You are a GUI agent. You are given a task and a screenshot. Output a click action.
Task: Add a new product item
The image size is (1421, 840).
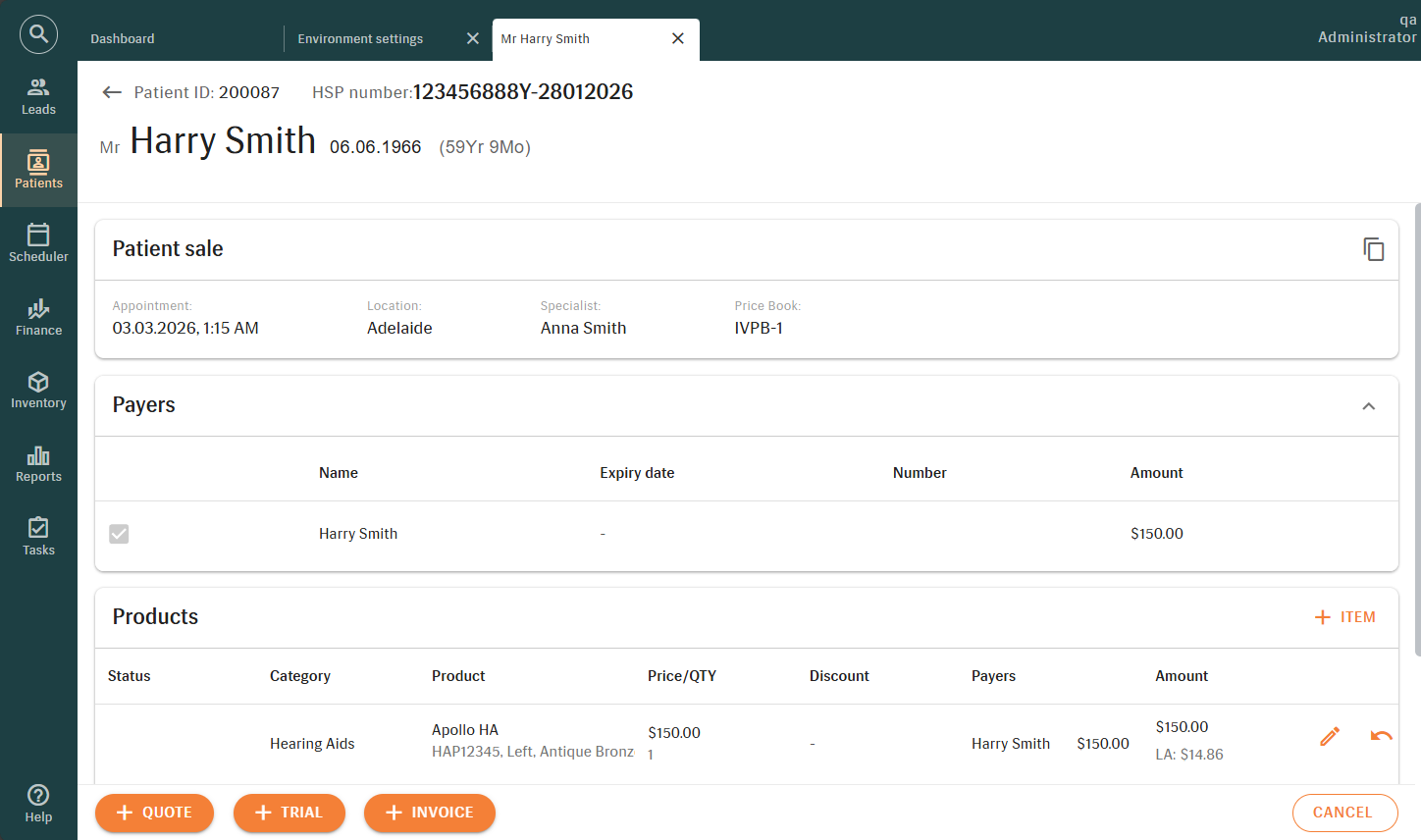click(1344, 617)
